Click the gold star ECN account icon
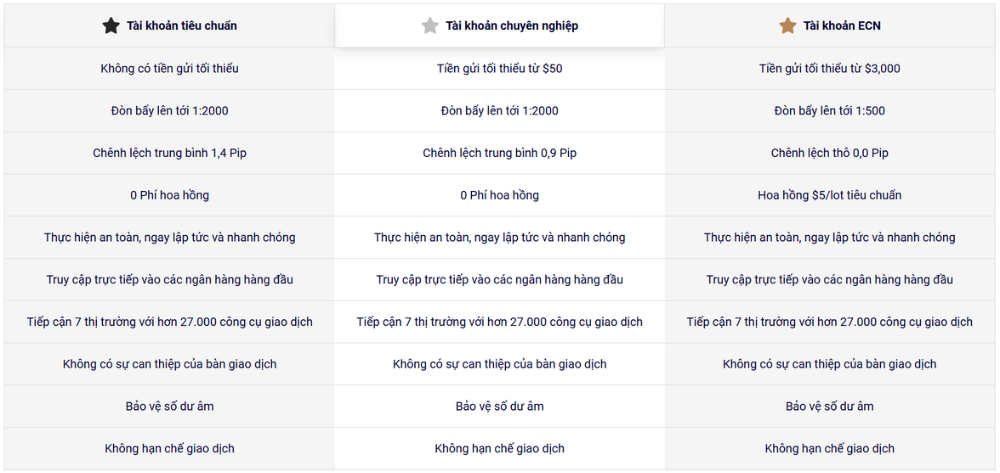1000x473 pixels. [788, 26]
